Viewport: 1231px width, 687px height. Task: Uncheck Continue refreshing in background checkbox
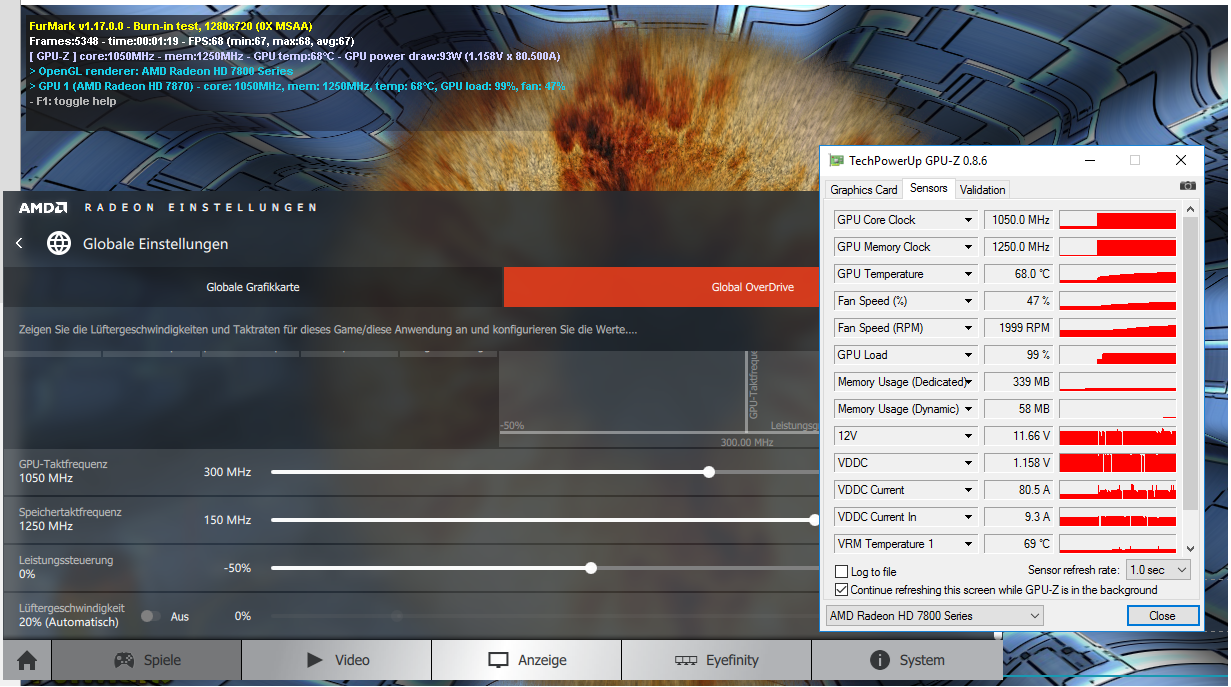pos(841,590)
